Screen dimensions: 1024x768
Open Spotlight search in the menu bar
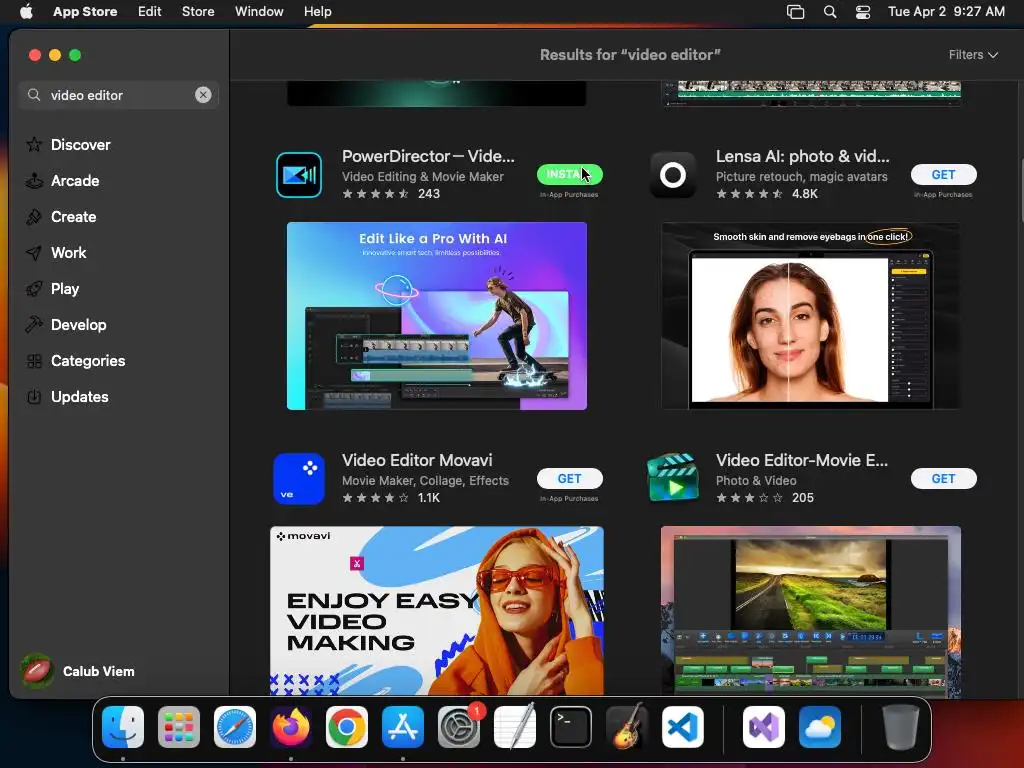point(830,12)
